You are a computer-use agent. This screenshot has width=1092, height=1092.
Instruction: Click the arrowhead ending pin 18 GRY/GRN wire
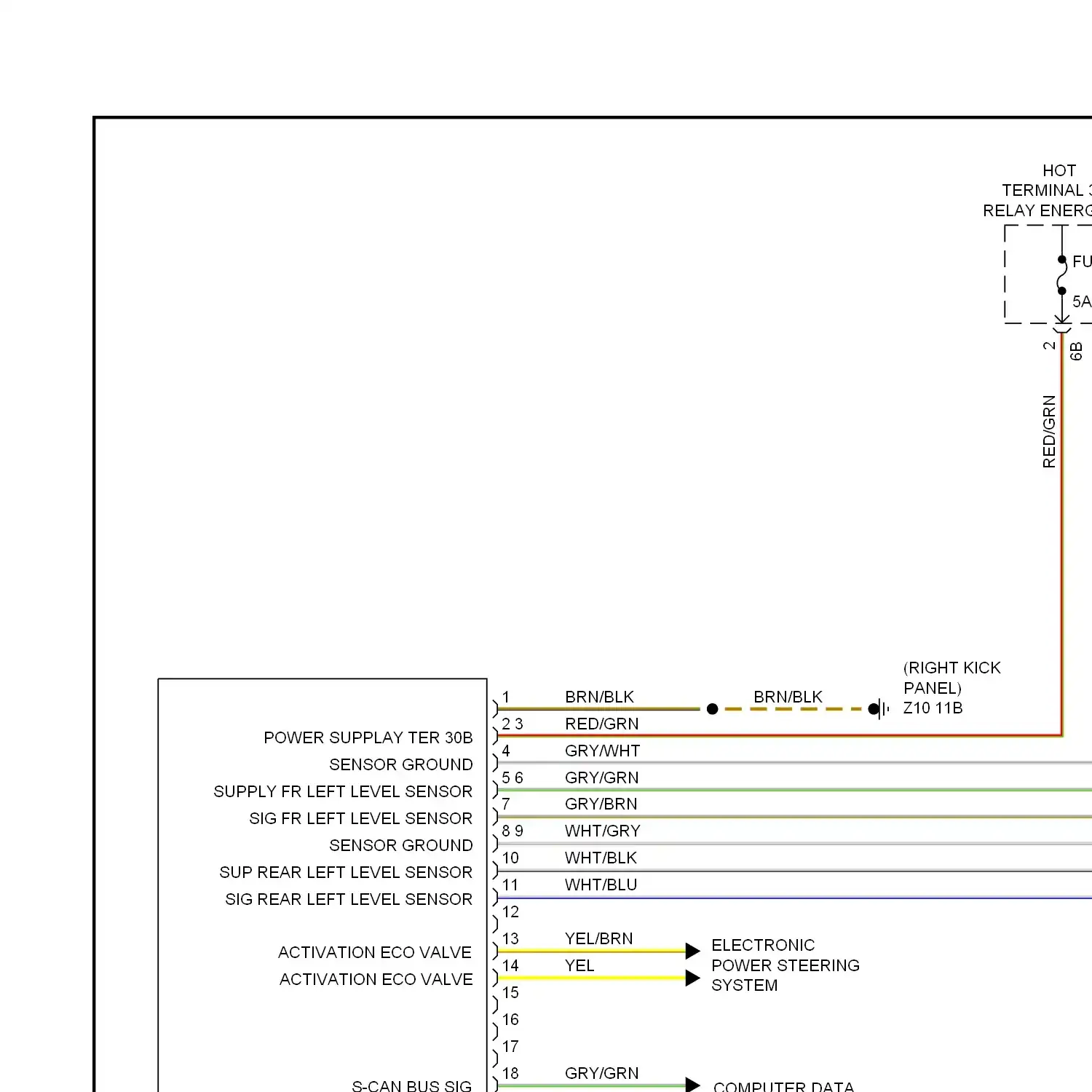click(x=693, y=1085)
